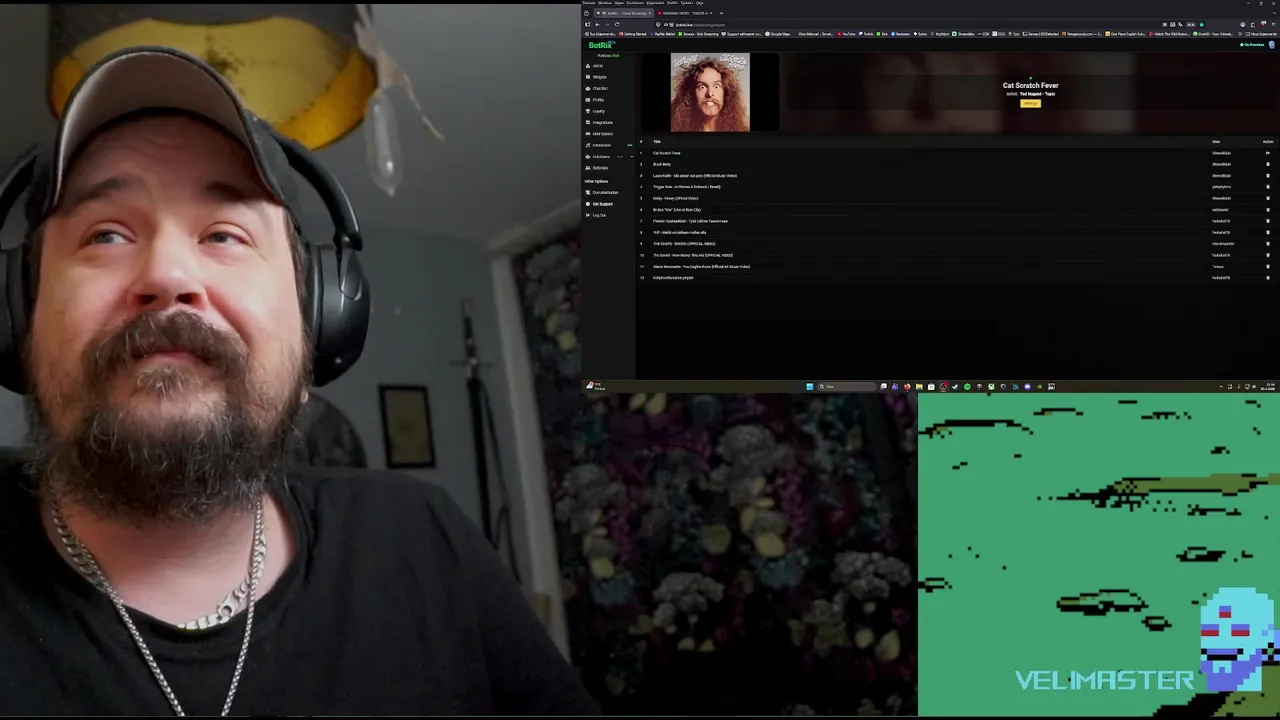Delete the Brutus "War" song request

pyautogui.click(x=1268, y=210)
